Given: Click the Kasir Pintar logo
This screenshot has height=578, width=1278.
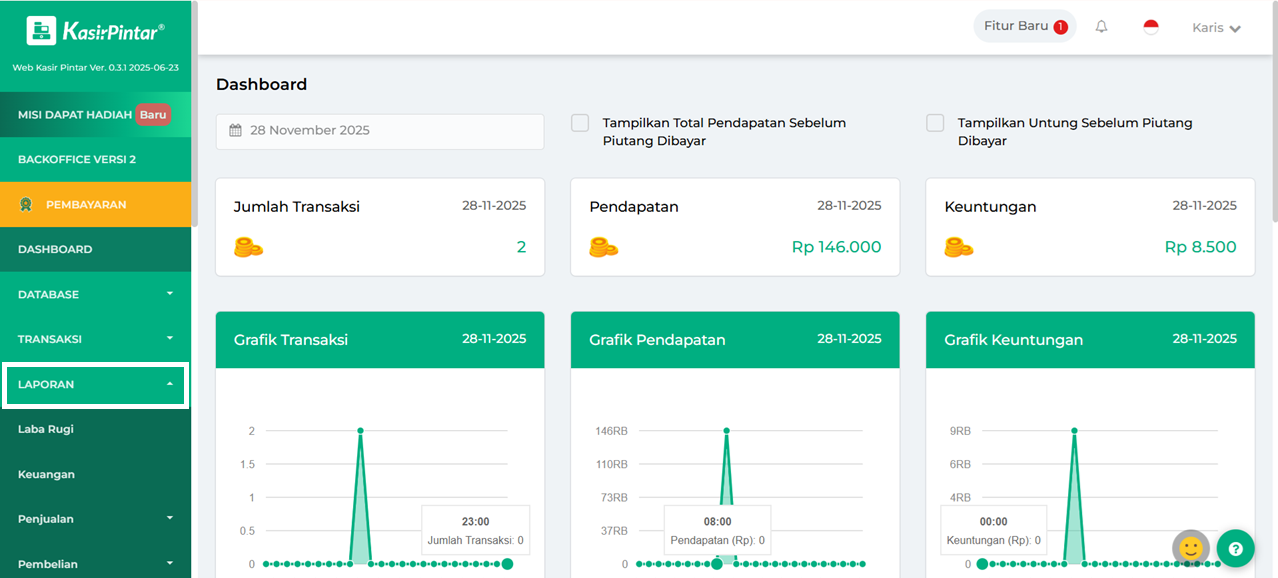Looking at the screenshot, I should tap(95, 32).
